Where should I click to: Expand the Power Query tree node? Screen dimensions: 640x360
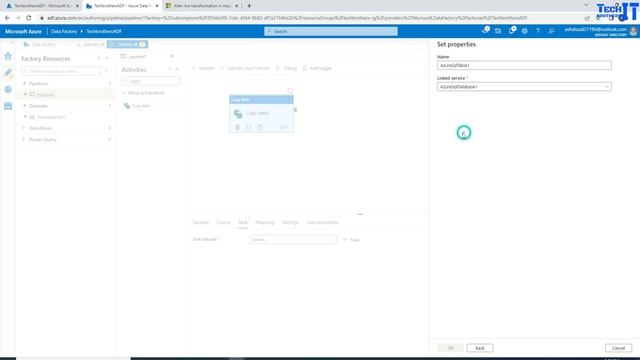(x=24, y=140)
